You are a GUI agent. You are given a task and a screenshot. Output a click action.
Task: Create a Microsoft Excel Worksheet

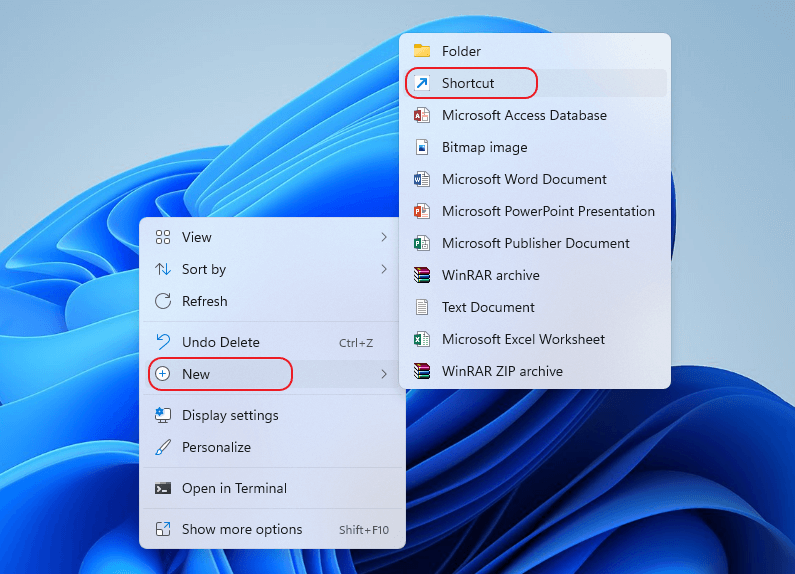535,339
